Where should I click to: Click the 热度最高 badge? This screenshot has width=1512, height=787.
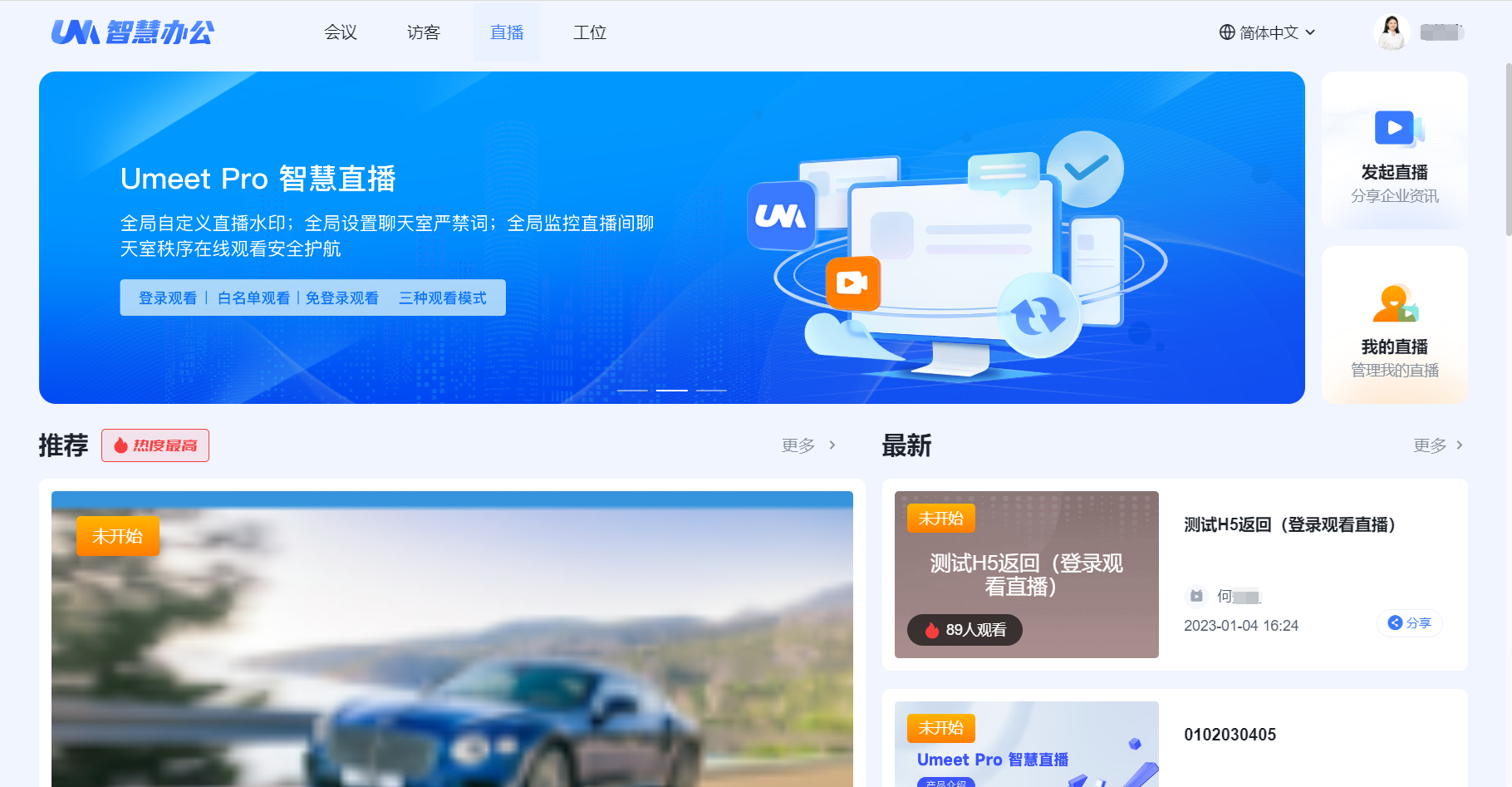pos(155,445)
